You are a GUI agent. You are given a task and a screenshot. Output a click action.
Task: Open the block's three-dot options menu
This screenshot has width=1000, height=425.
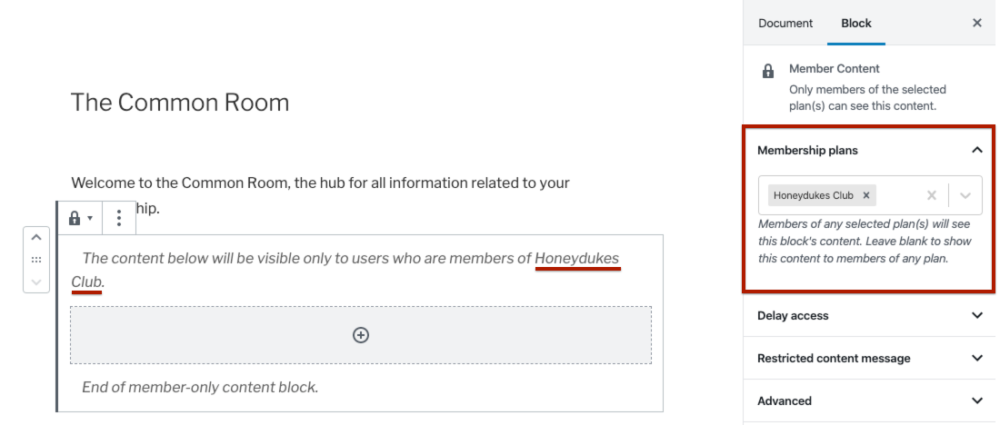(x=119, y=218)
